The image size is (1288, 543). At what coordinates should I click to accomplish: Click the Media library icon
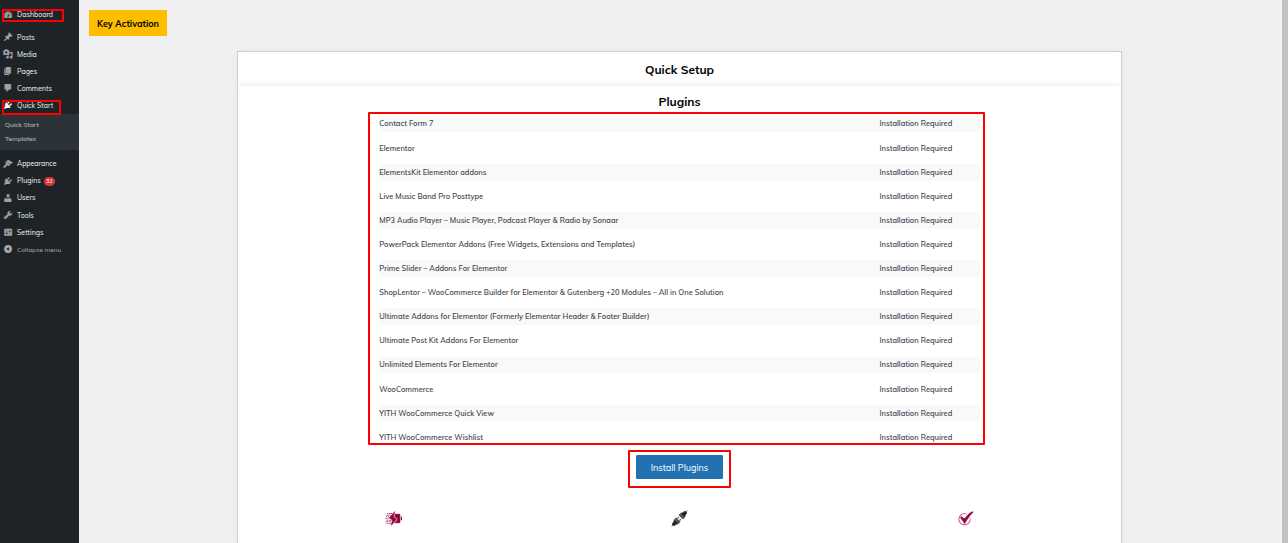[x=8, y=54]
